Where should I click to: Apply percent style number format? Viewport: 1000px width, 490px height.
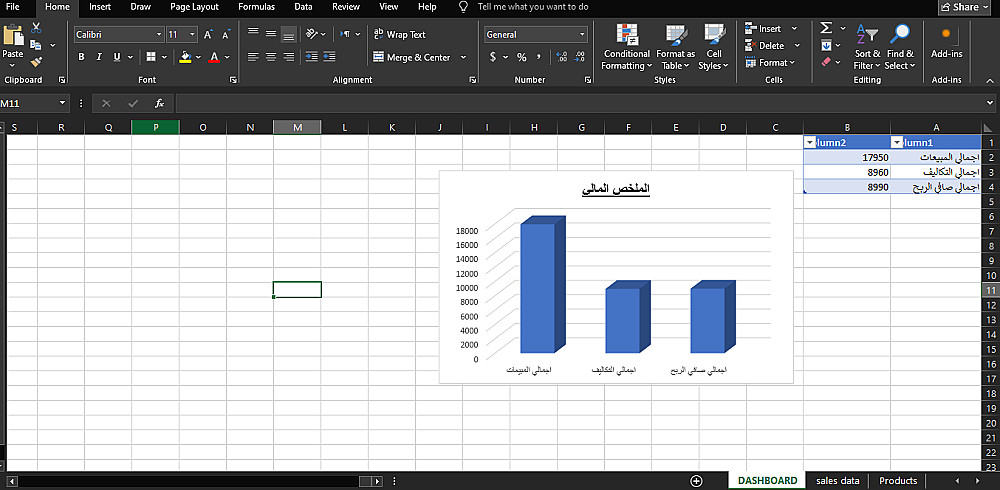(522, 57)
